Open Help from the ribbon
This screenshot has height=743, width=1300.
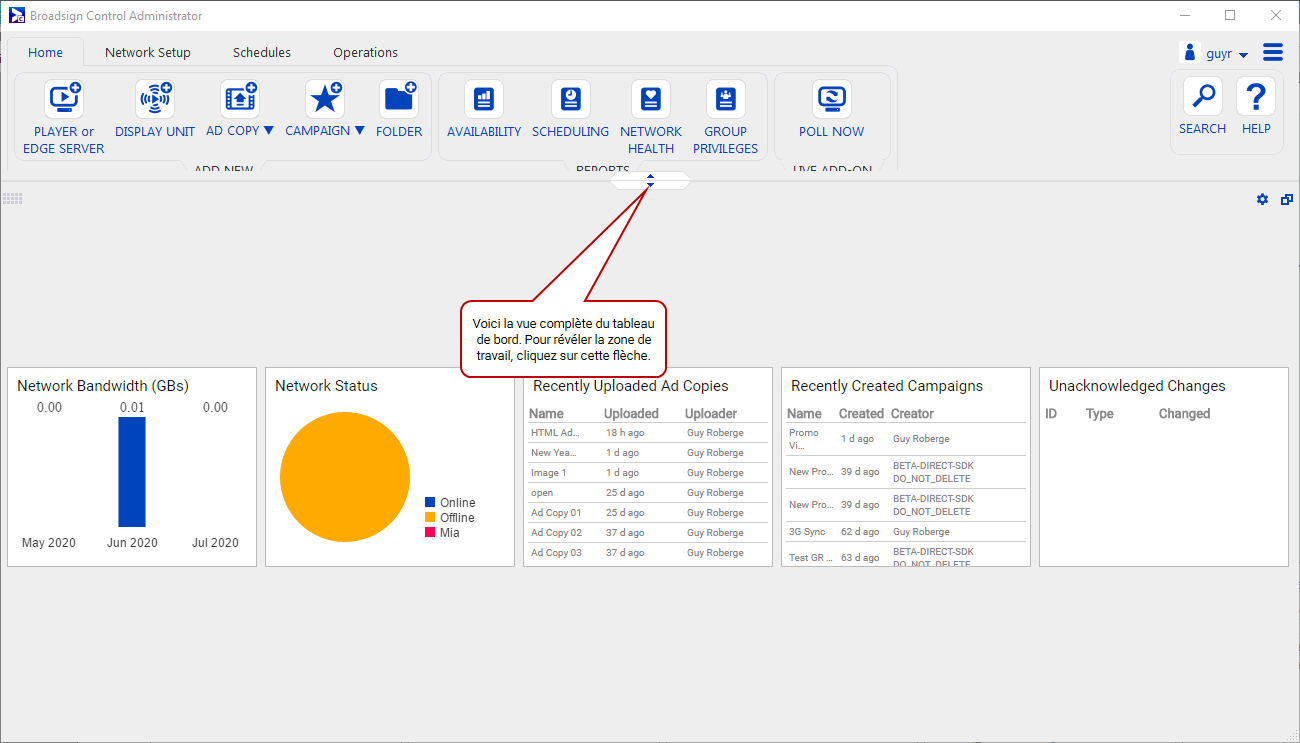click(x=1256, y=97)
